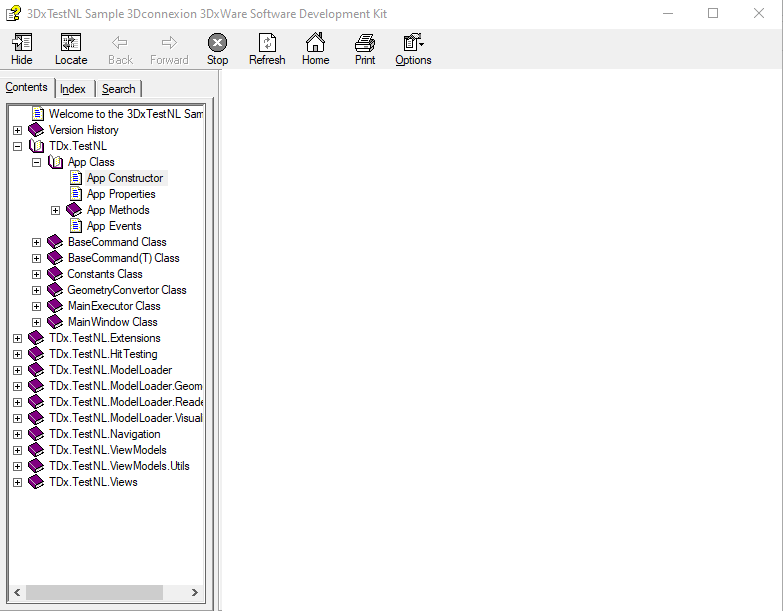This screenshot has width=783, height=611.
Task: Select the BaseCommand(T) Class entry
Action: pos(123,258)
